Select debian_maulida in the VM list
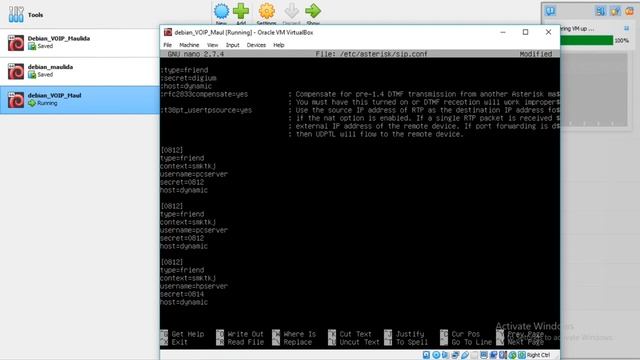 click(80, 71)
